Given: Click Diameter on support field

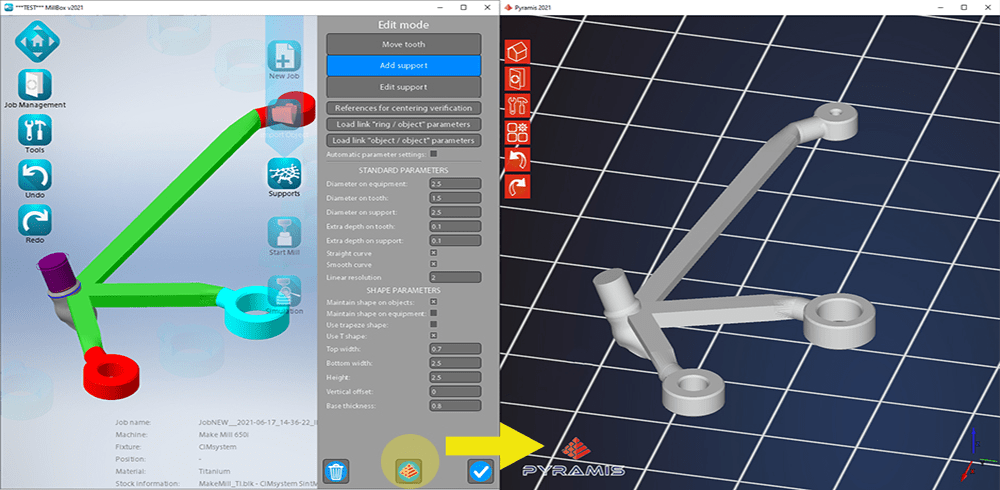Looking at the screenshot, I should [x=455, y=212].
